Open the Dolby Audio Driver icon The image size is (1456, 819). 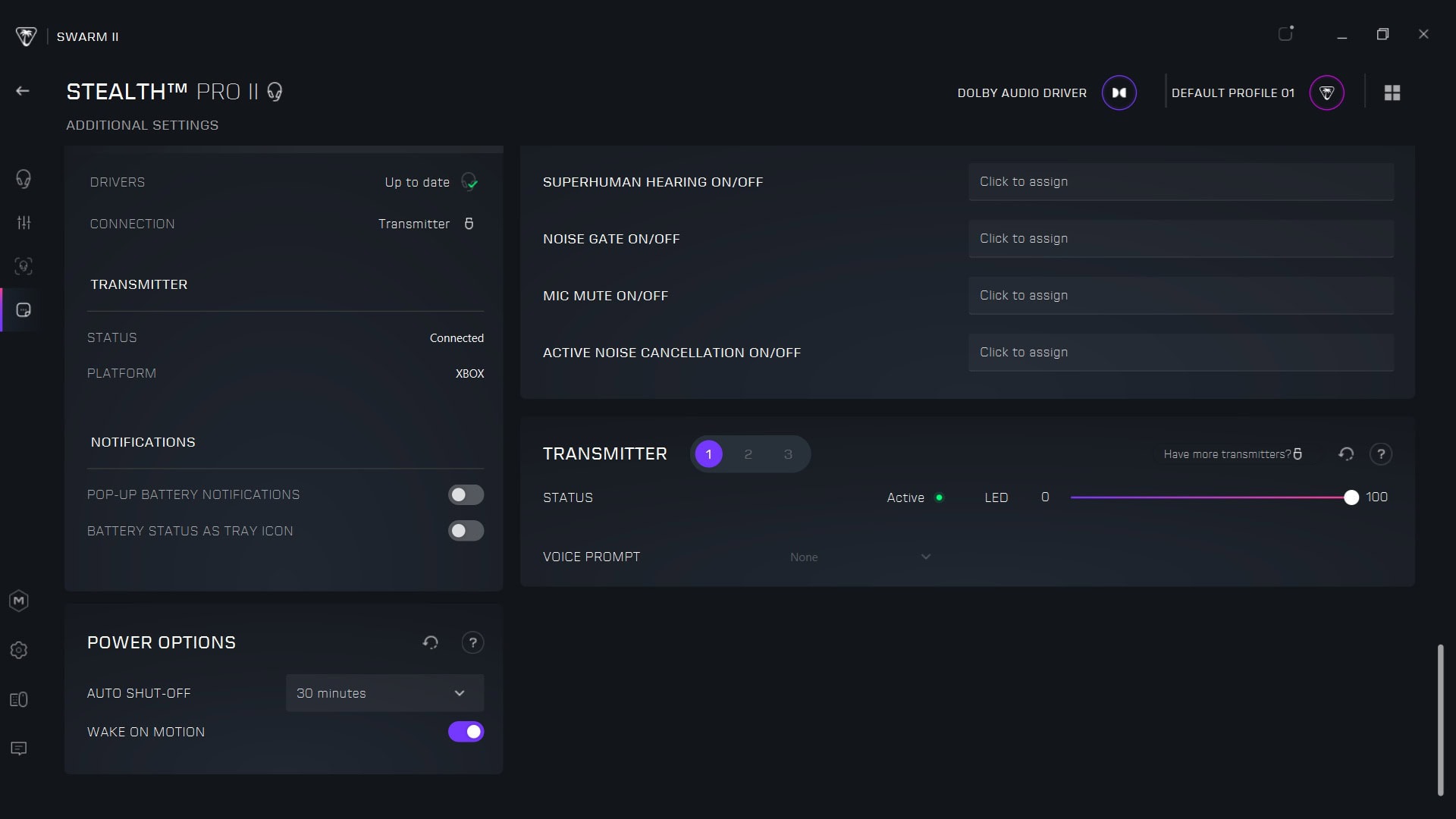1119,93
